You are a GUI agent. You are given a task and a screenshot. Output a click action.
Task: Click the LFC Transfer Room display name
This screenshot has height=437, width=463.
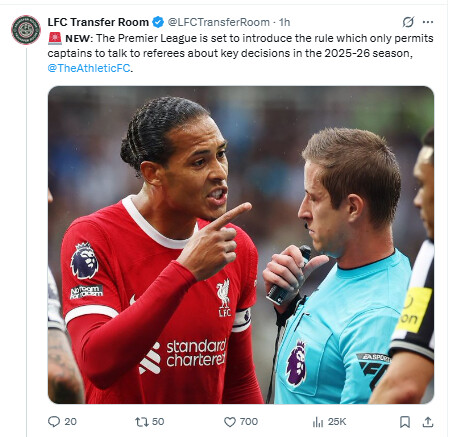pyautogui.click(x=98, y=22)
